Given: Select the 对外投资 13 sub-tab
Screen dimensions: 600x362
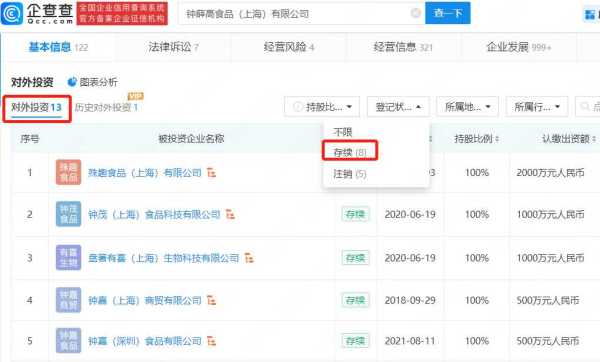Looking at the screenshot, I should point(36,108).
